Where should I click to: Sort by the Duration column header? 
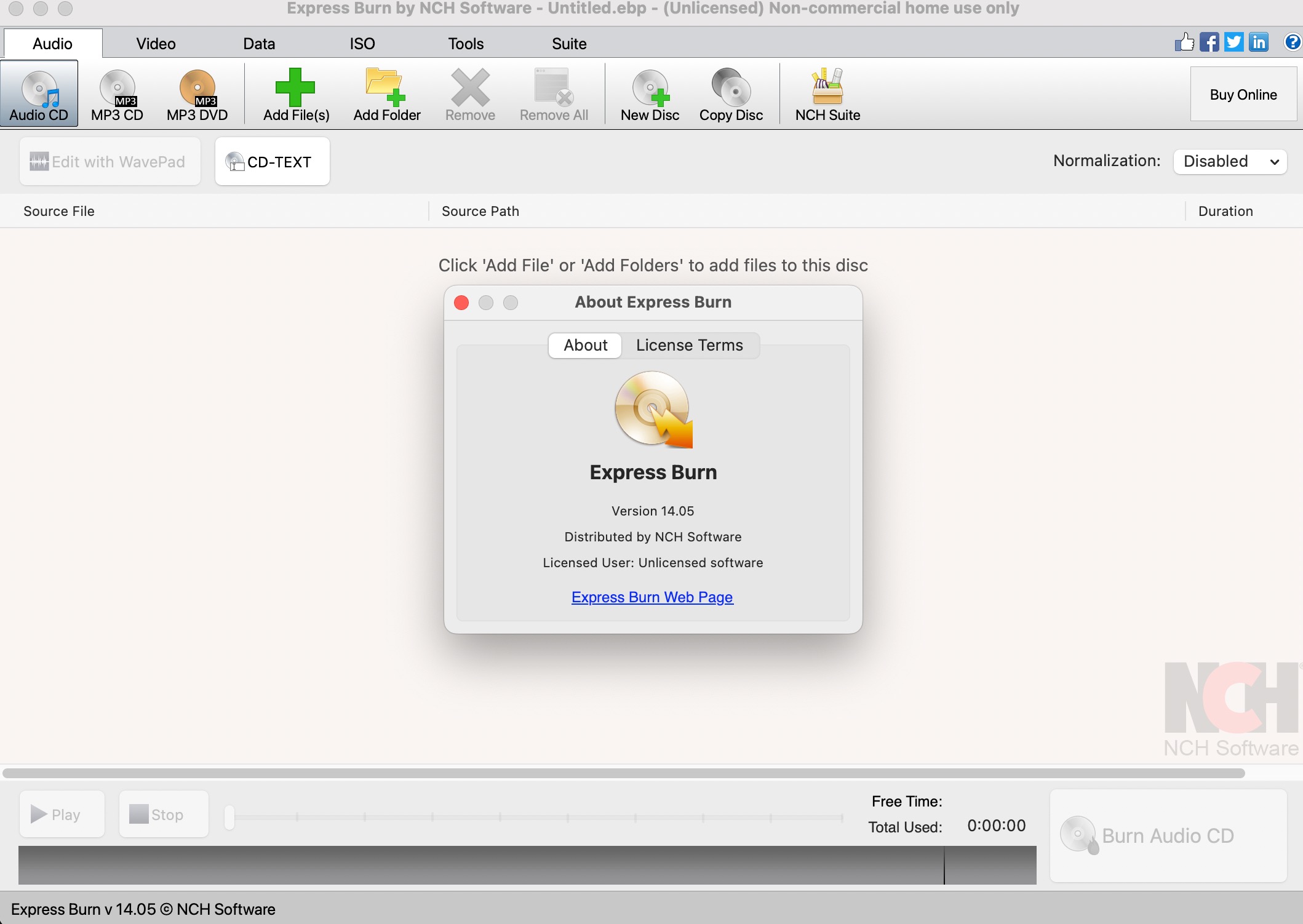(1244, 211)
